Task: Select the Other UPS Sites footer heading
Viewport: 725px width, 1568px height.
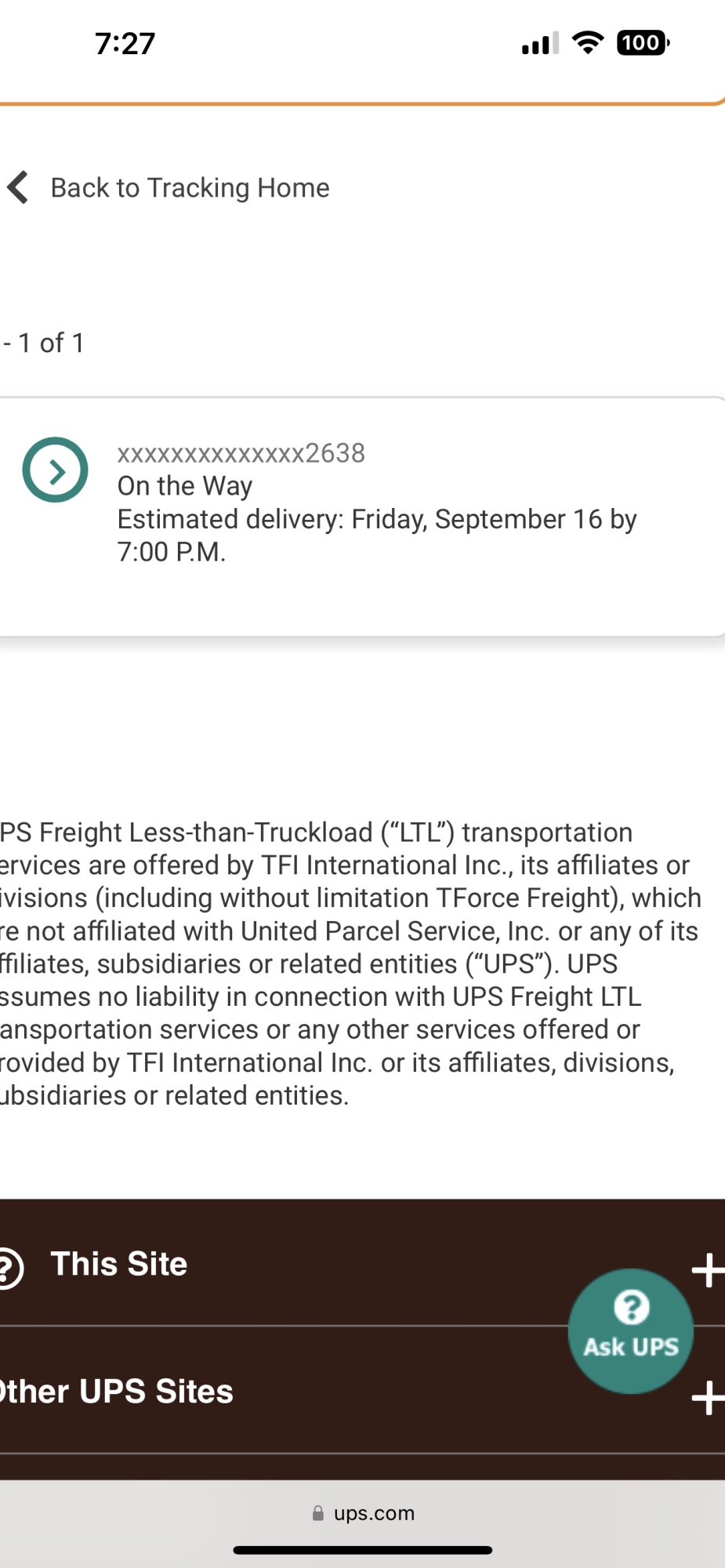Action: pos(118,1392)
